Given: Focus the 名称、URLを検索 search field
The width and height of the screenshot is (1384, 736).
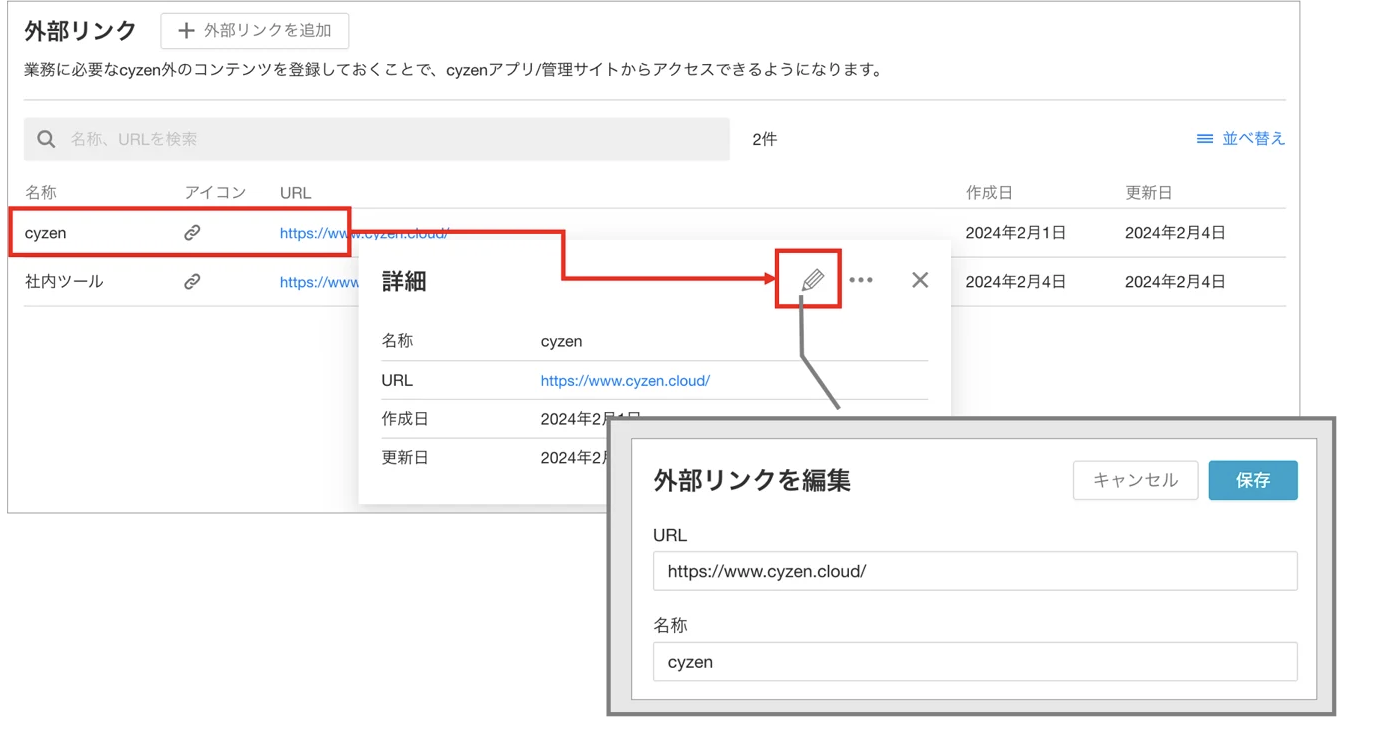Looking at the screenshot, I should [377, 139].
